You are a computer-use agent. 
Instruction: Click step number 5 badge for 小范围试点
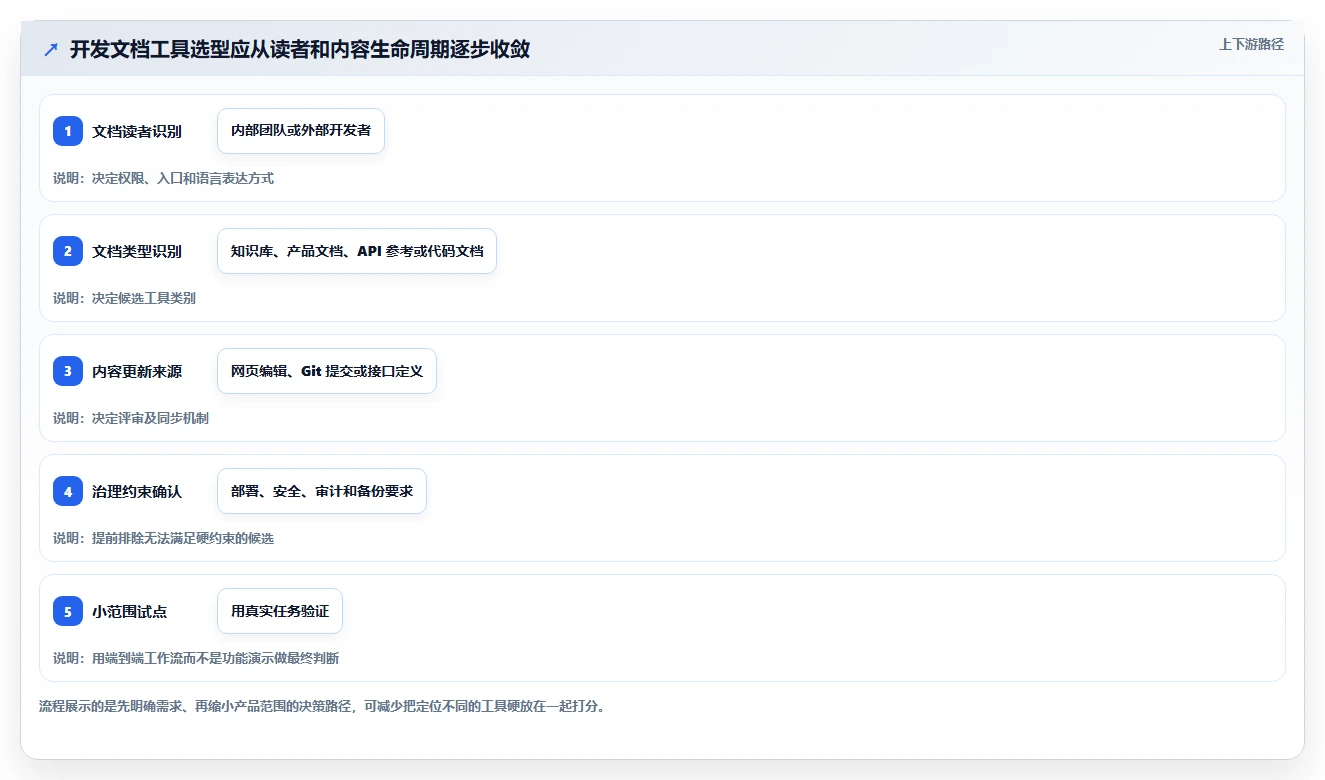tap(68, 611)
